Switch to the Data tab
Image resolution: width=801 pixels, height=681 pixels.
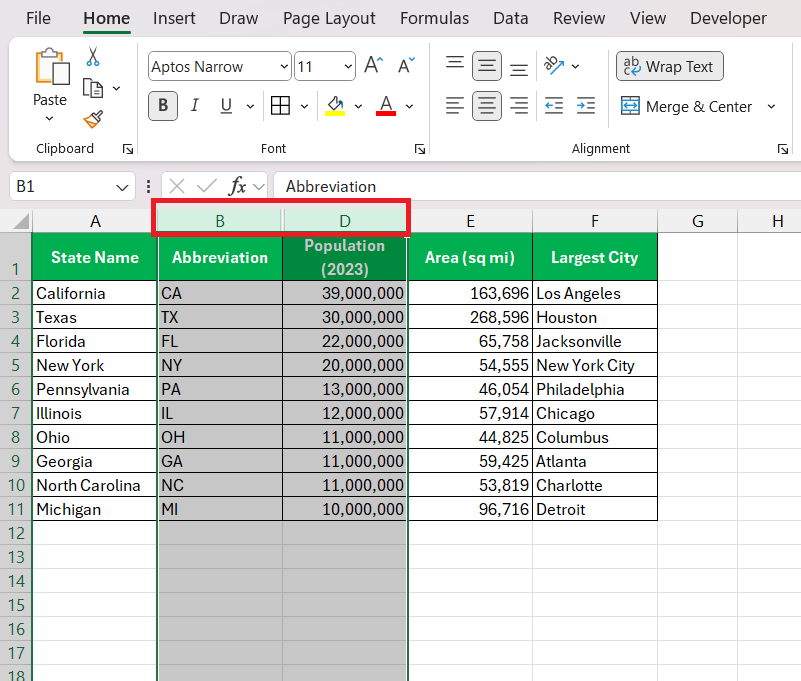click(511, 18)
